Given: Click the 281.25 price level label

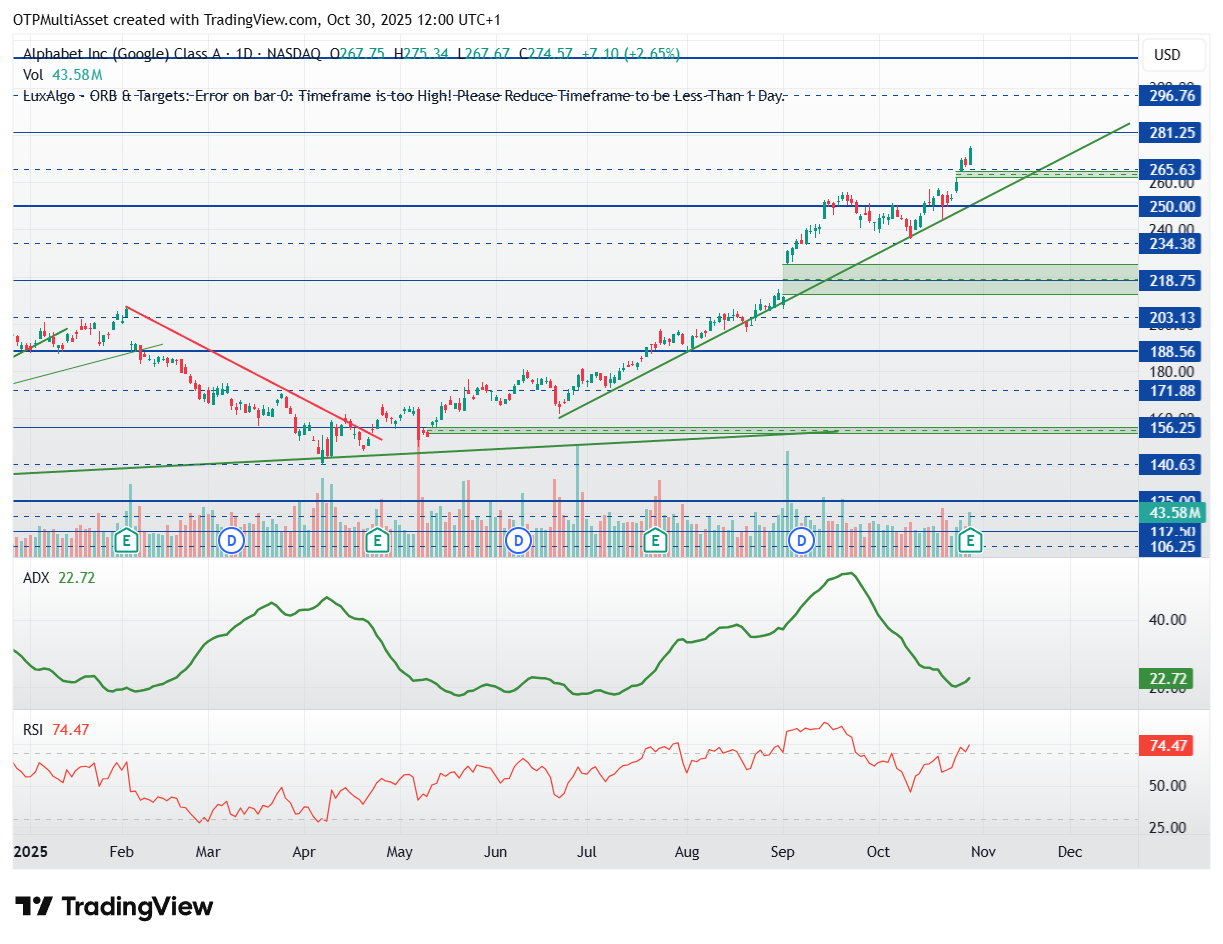Looking at the screenshot, I should tap(1172, 133).
